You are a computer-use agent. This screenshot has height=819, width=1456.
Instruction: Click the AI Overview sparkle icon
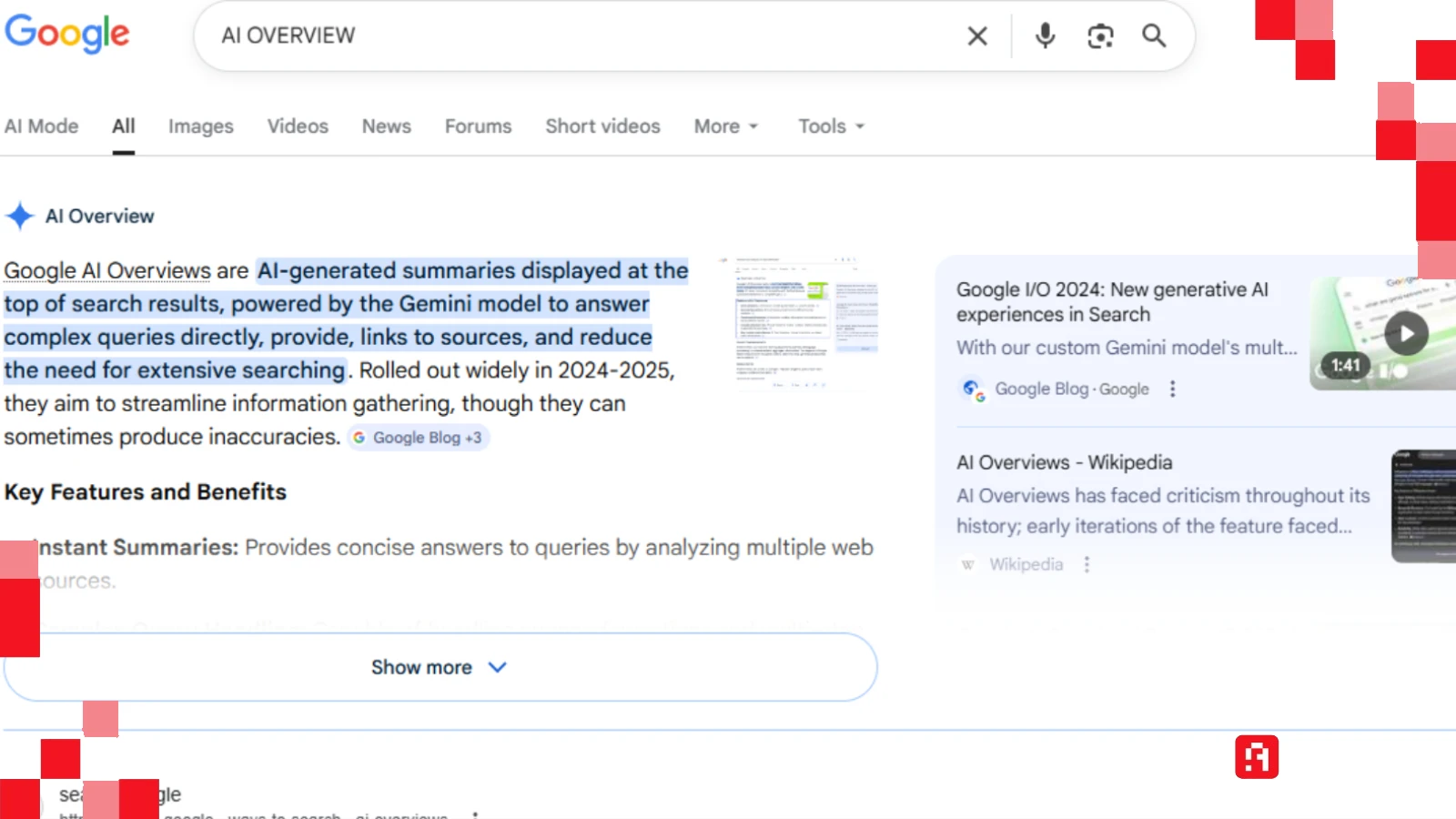coord(20,217)
